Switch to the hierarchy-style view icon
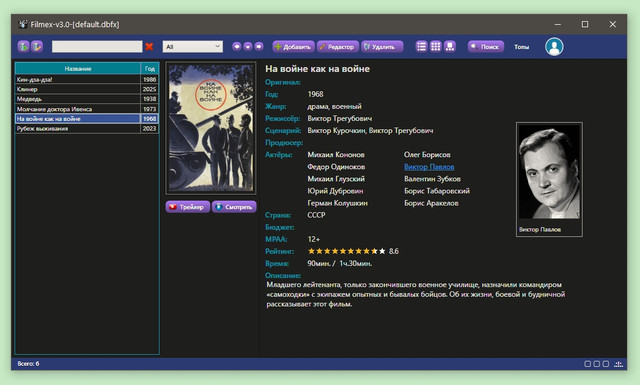Image resolution: width=640 pixels, height=385 pixels. click(x=450, y=47)
